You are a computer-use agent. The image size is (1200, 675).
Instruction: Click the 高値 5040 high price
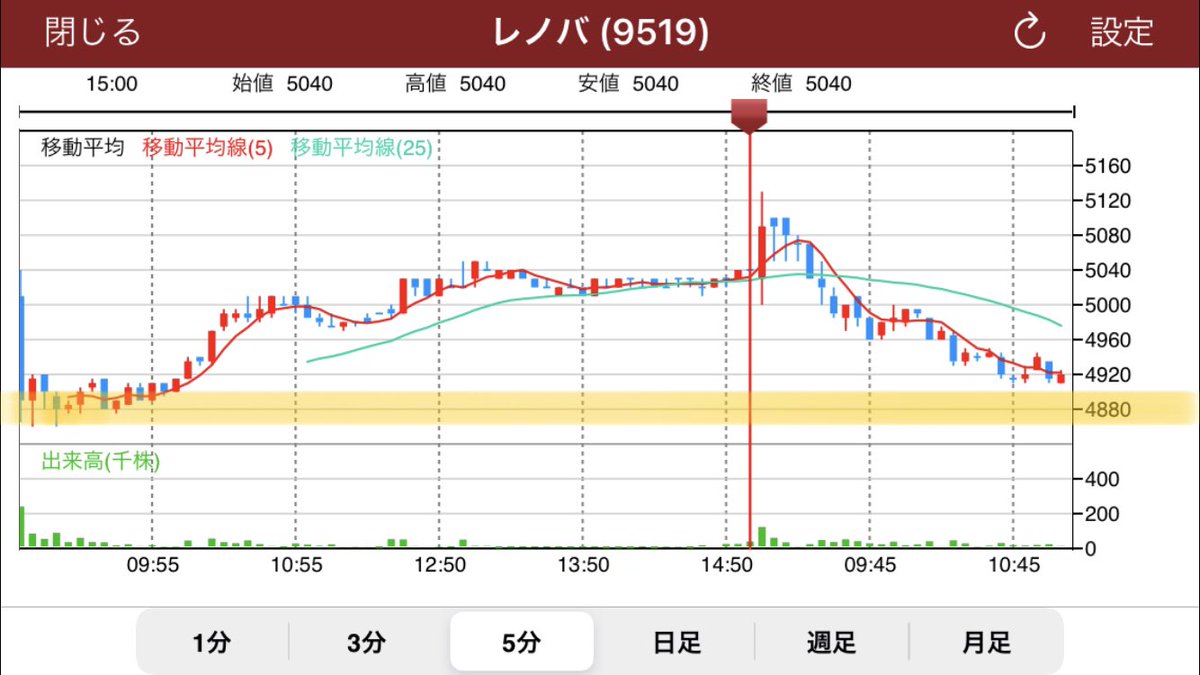(x=455, y=84)
